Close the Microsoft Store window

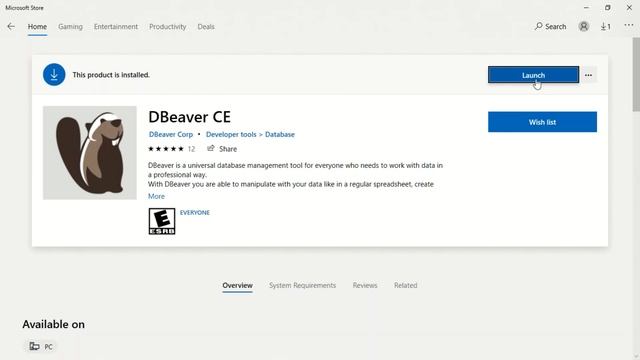[629, 7]
